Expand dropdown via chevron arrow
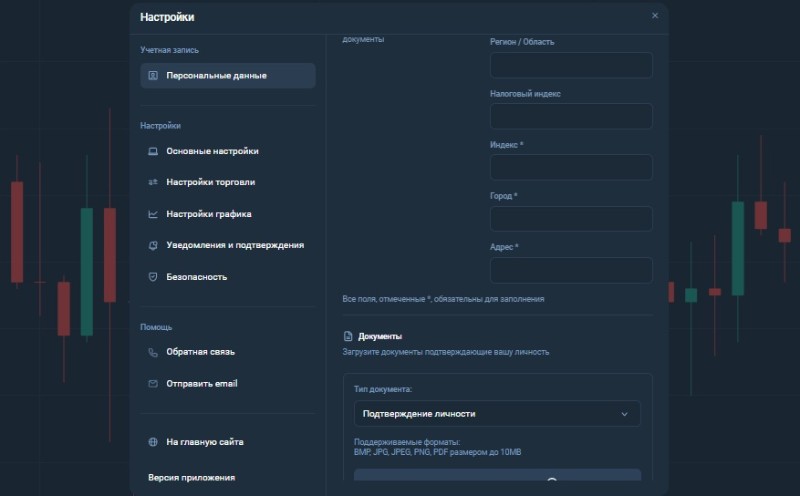 625,414
